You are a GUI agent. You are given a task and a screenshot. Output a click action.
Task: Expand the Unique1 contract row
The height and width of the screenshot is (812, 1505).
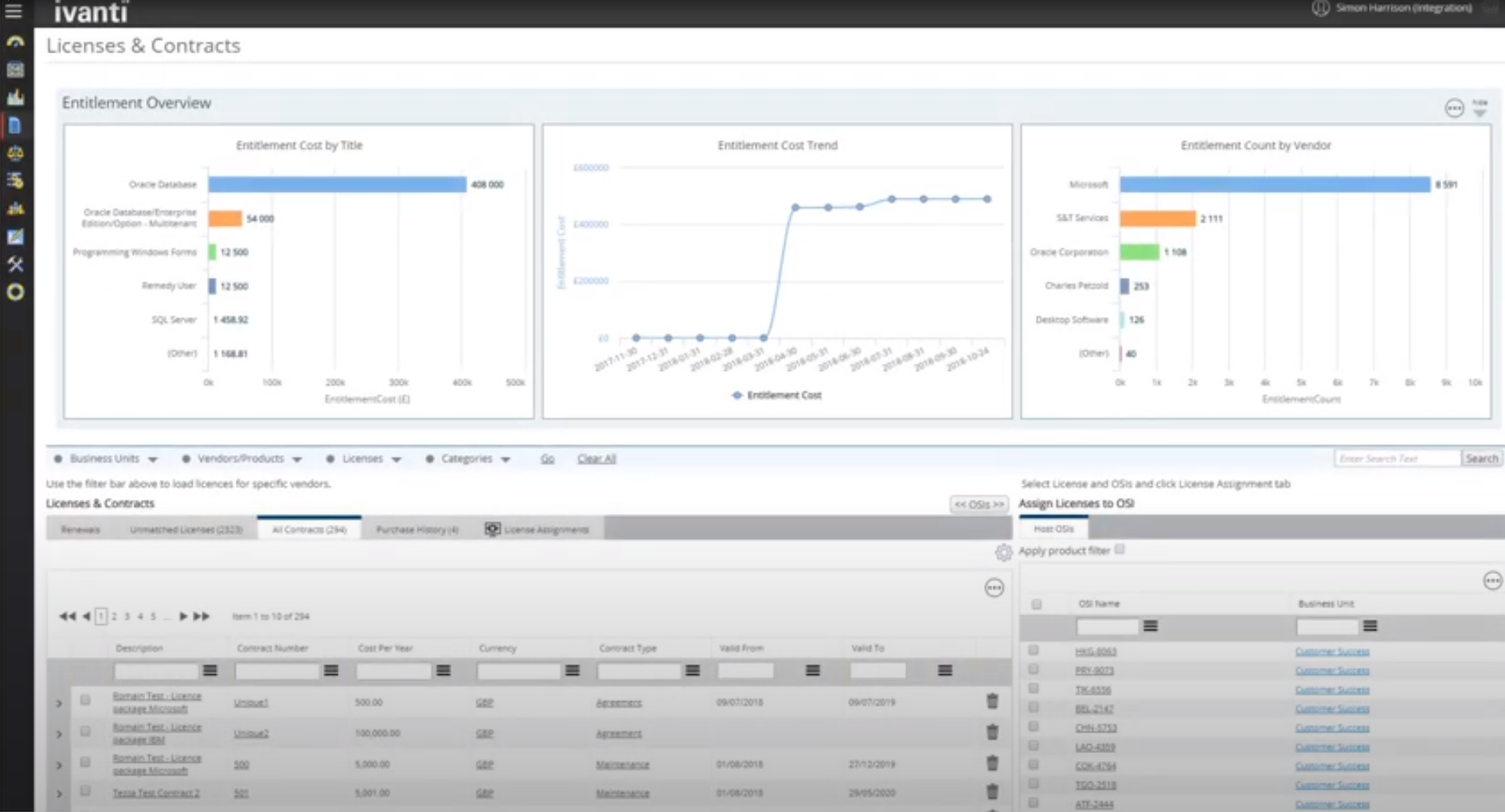(x=59, y=703)
